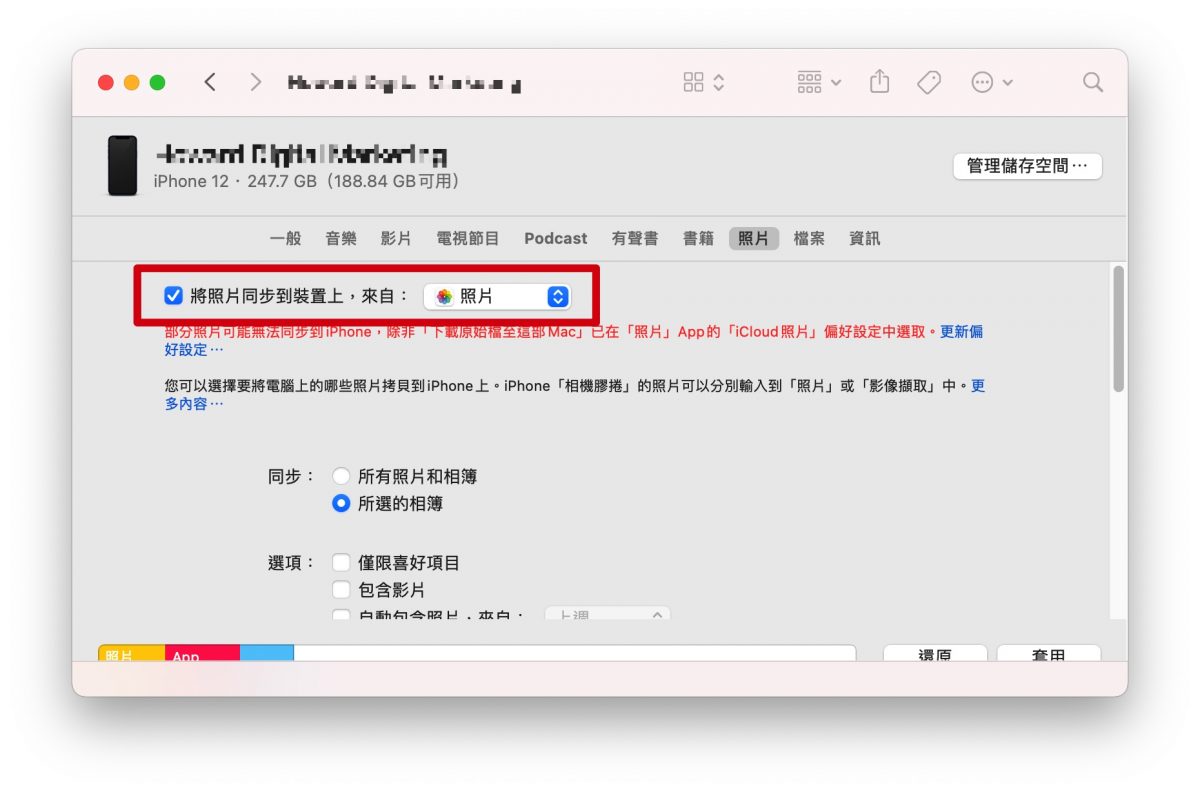Screen dimensions: 1200x792
Task: Go forward with the right chevron
Action: click(x=256, y=82)
